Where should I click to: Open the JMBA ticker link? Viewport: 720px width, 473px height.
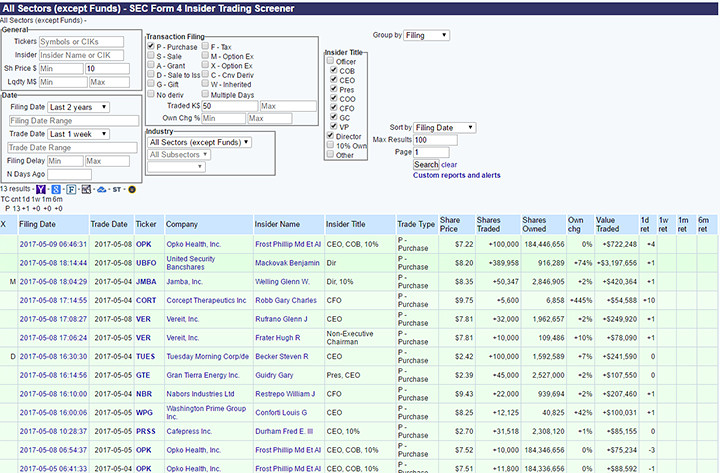tap(146, 282)
